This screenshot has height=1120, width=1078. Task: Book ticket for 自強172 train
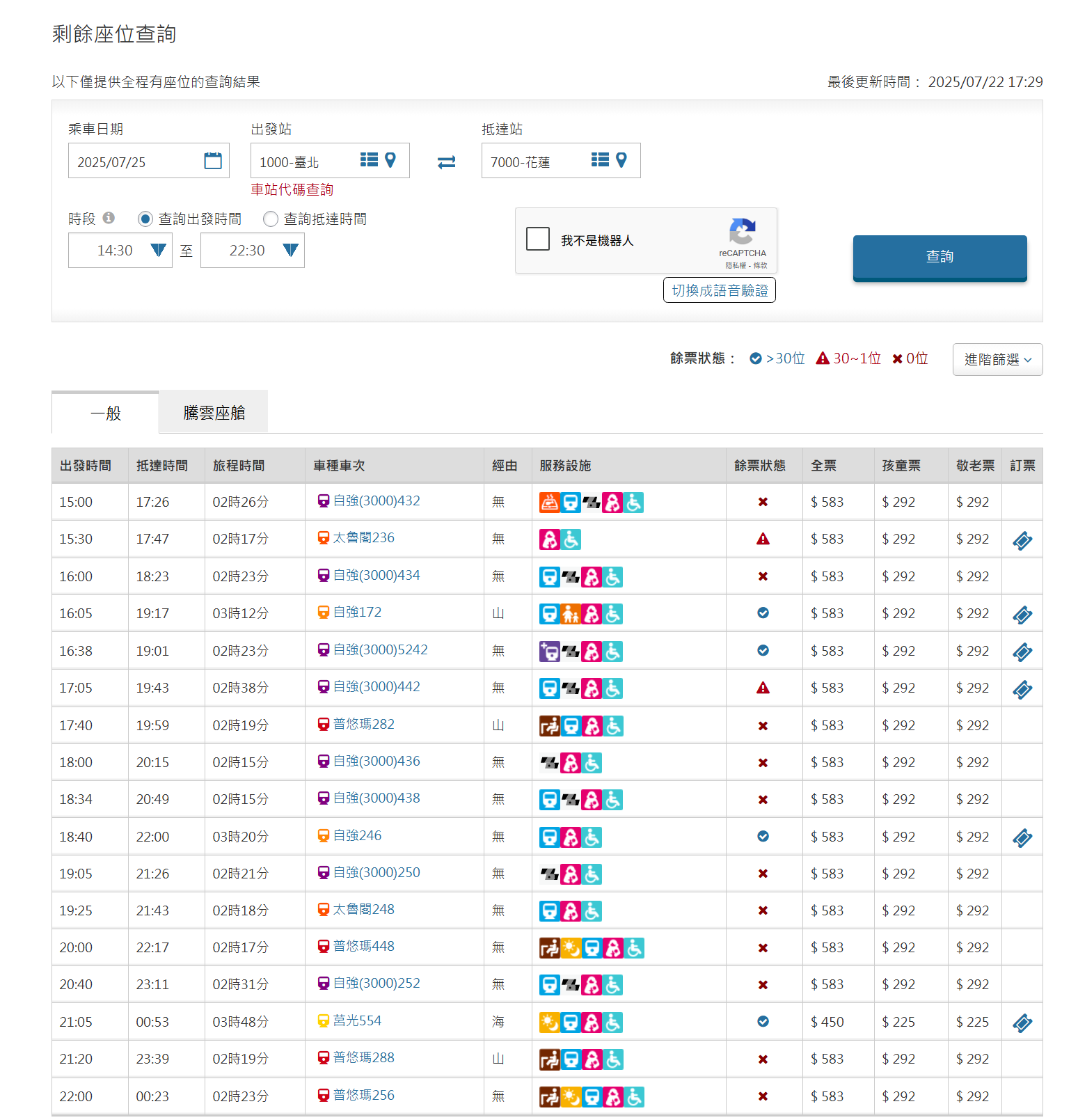[1022, 615]
